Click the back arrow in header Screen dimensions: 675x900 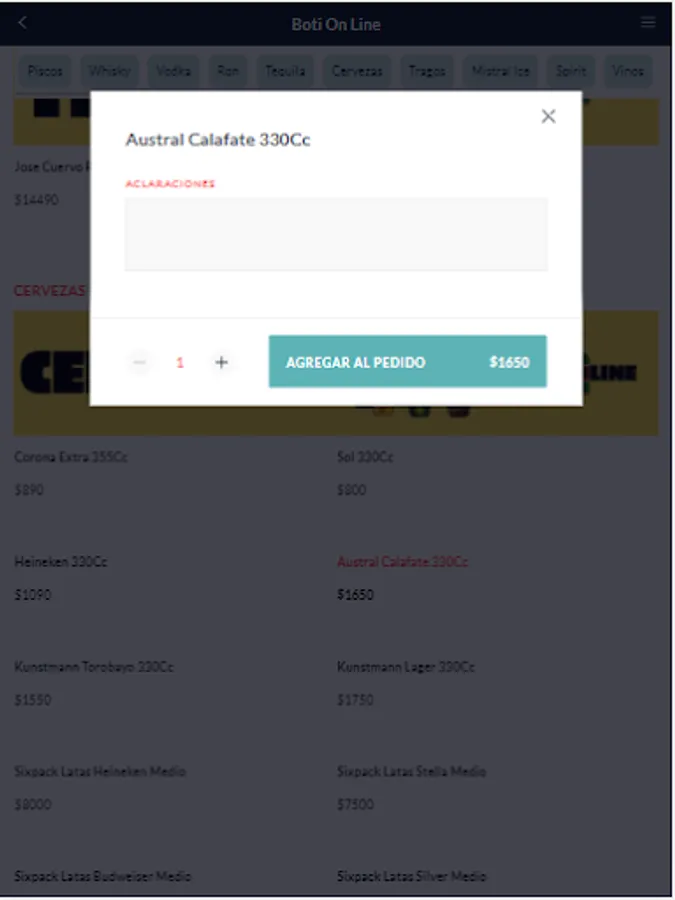click(x=23, y=23)
